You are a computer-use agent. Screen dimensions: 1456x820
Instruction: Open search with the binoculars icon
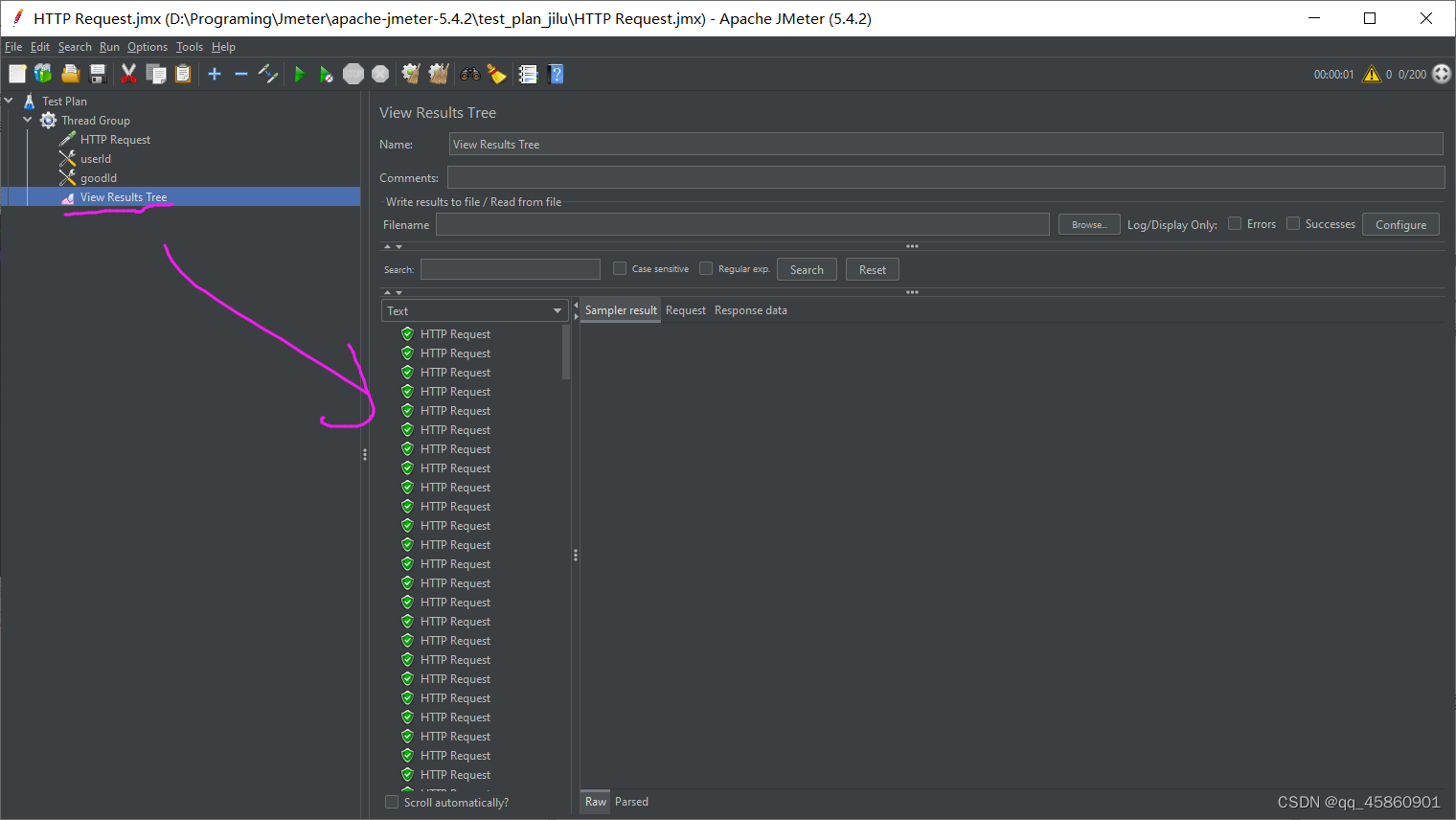469,74
